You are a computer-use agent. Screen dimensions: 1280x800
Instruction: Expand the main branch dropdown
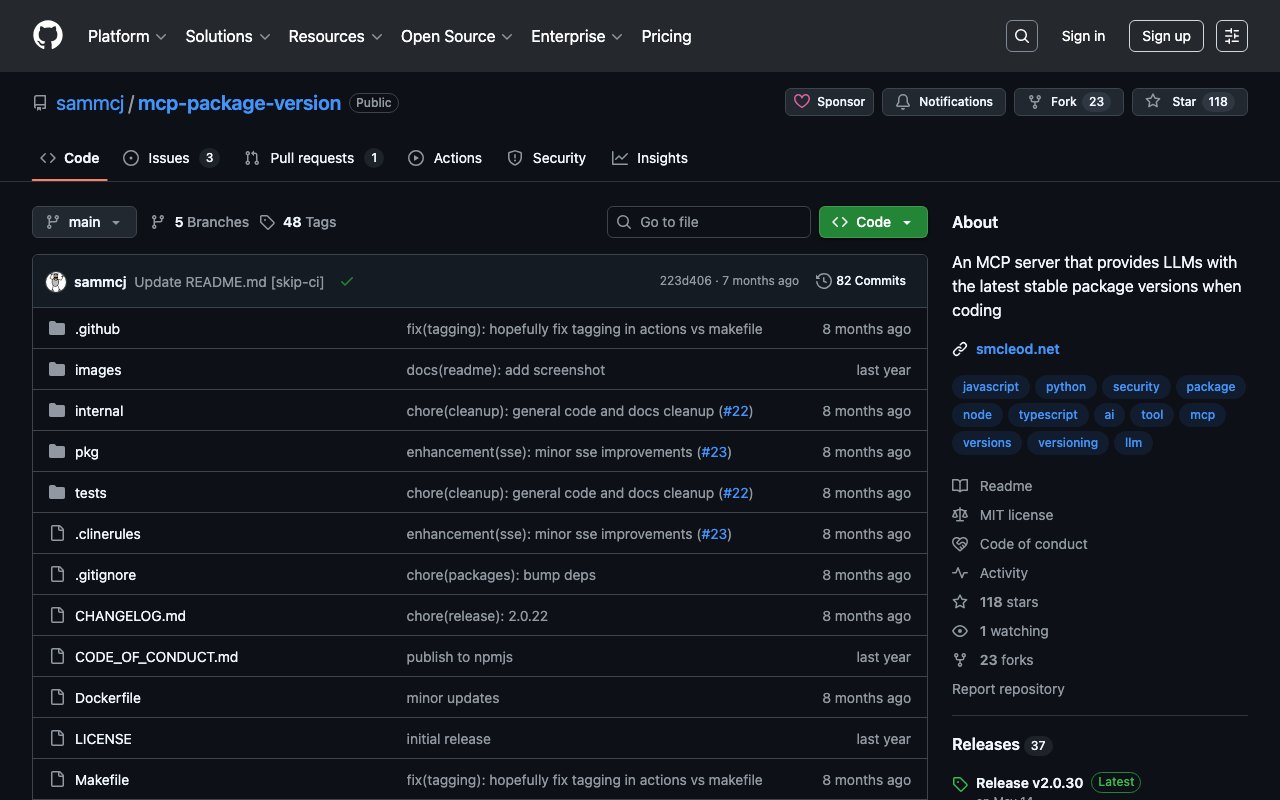click(x=84, y=222)
